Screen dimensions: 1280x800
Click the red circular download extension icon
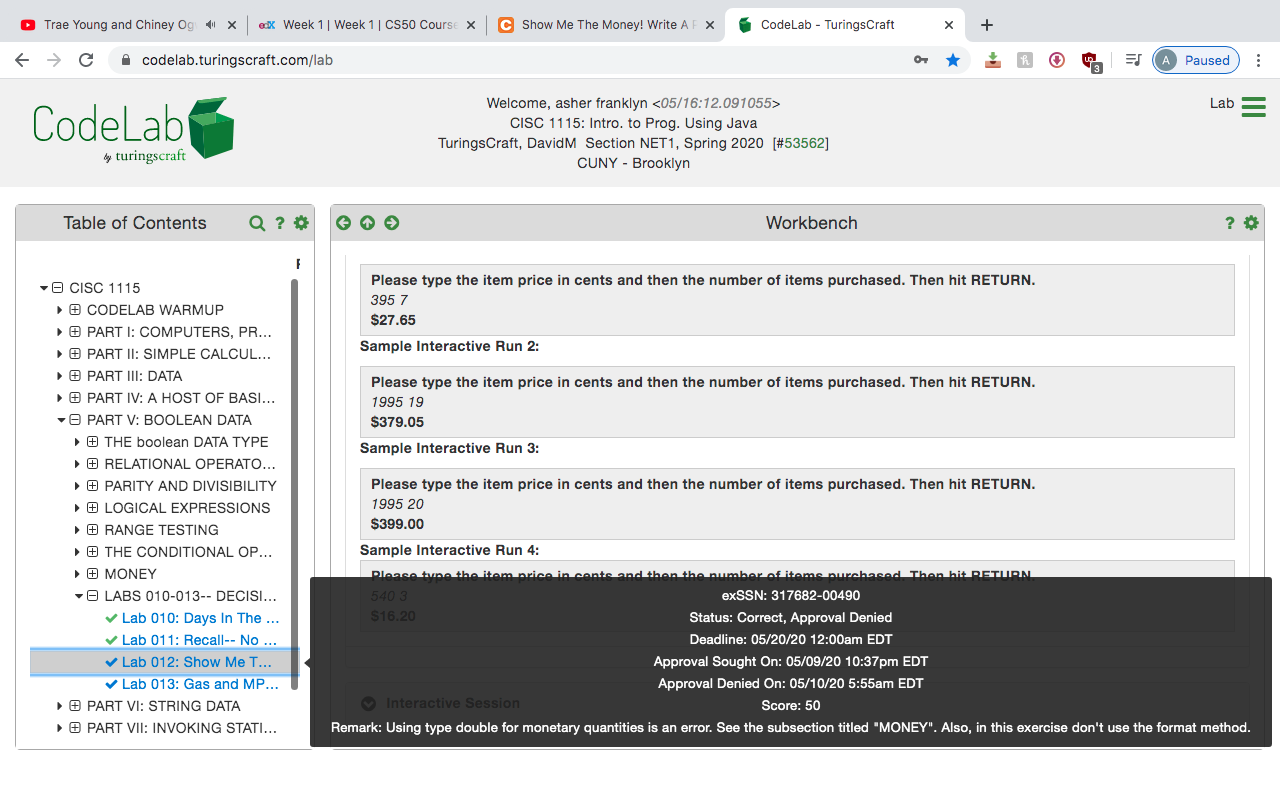(x=1057, y=60)
